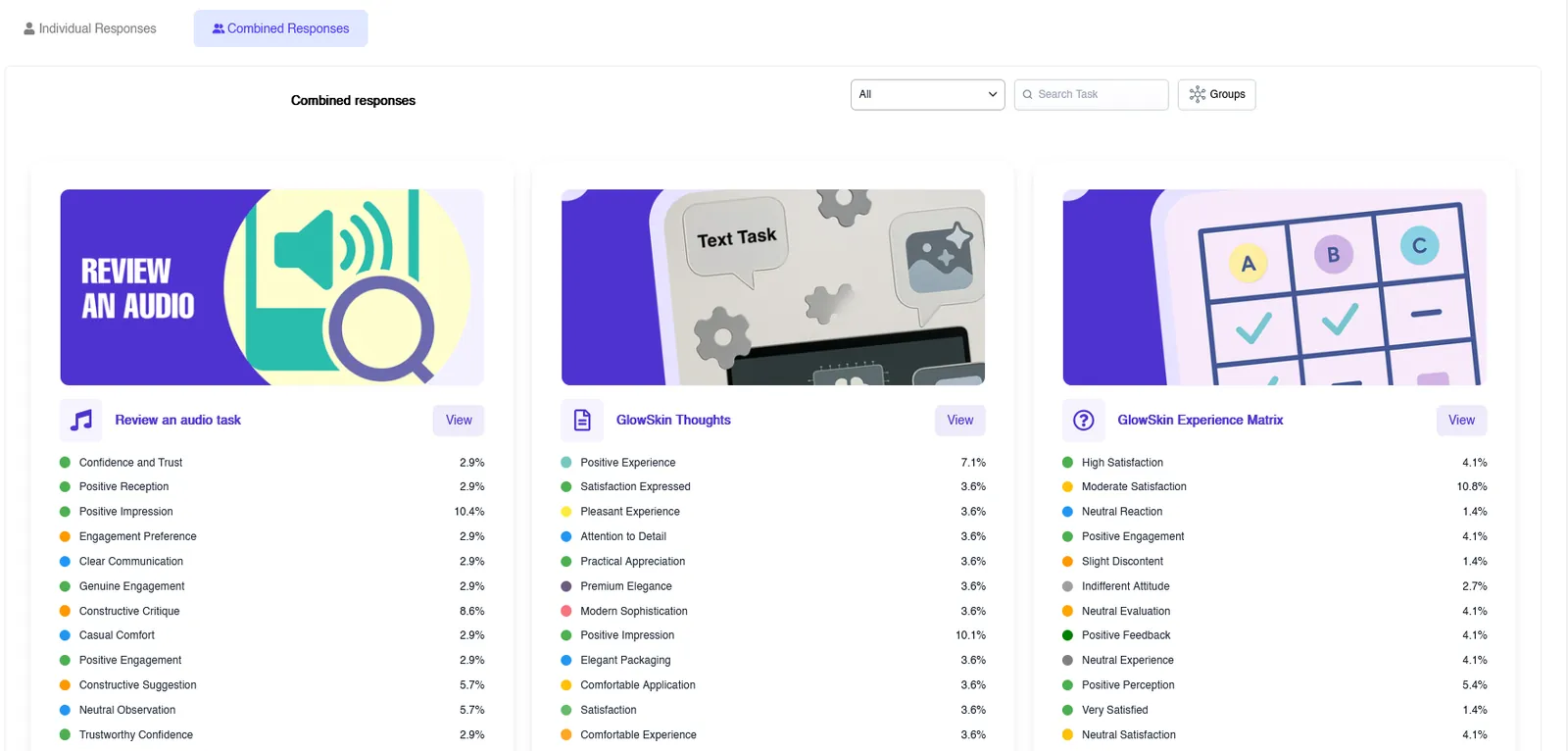
Task: Click the Combined responses heading
Action: coord(353,101)
